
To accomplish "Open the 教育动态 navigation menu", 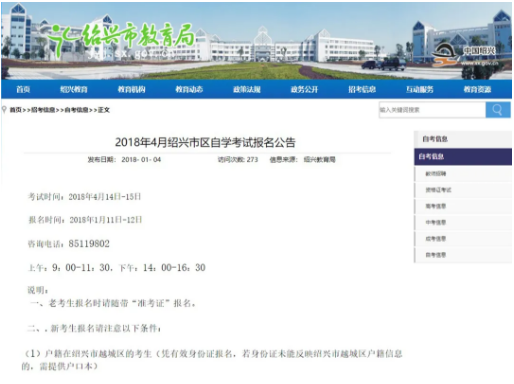I will pos(189,89).
